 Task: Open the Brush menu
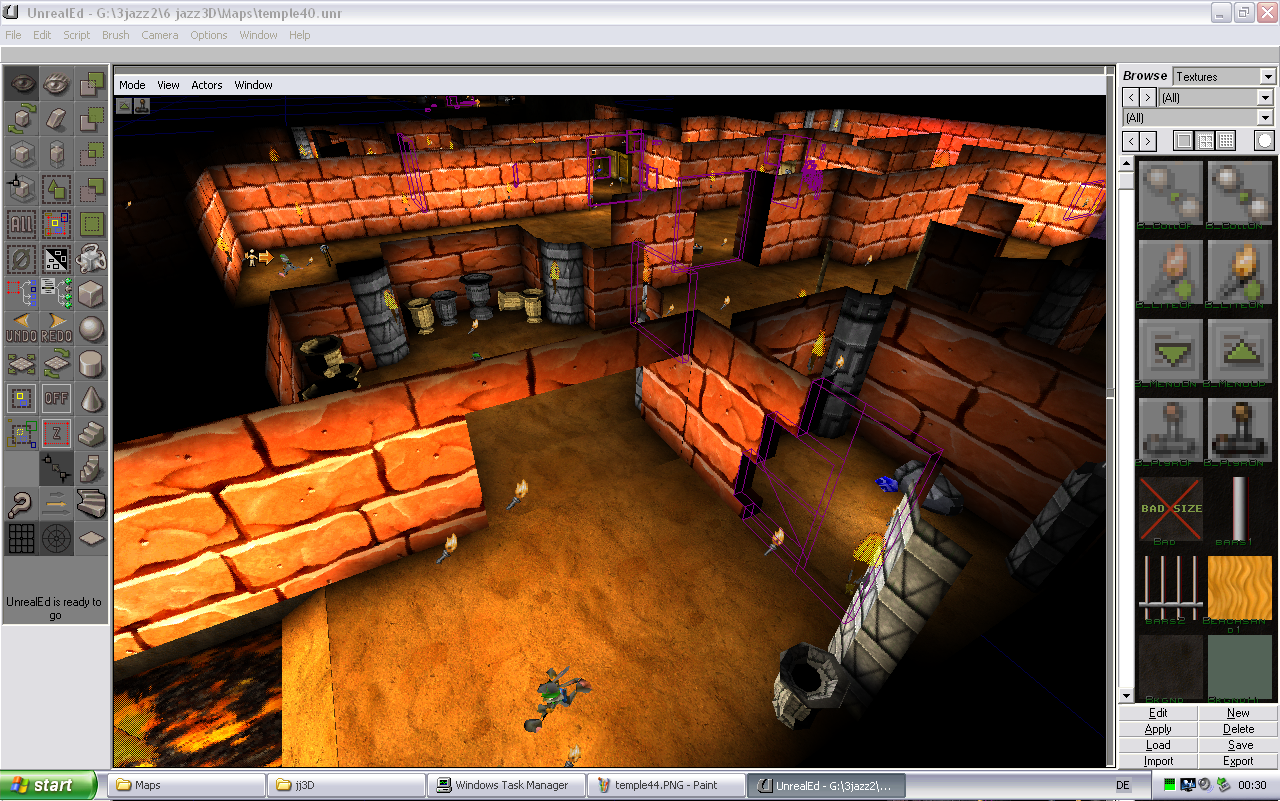point(116,35)
